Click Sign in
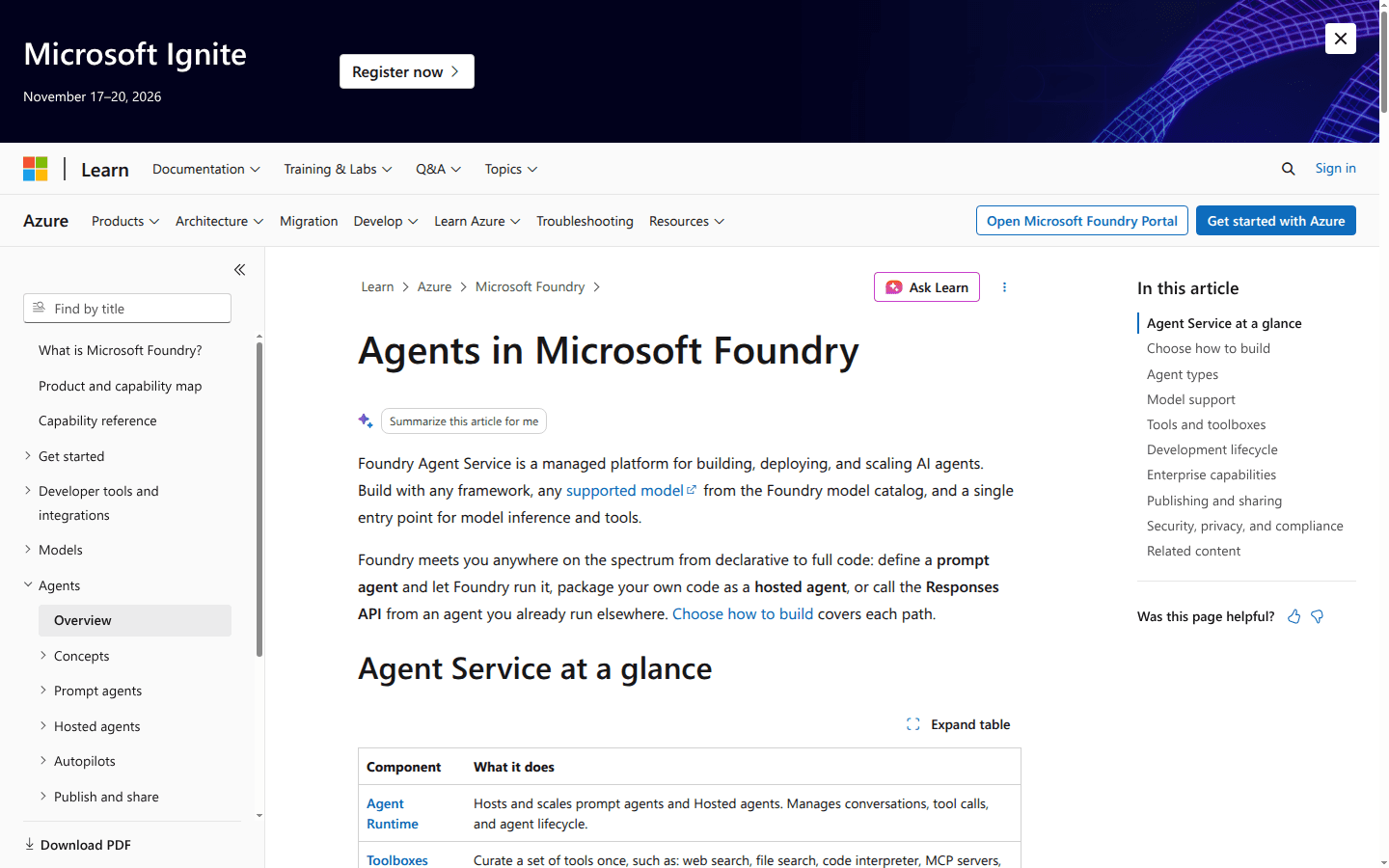Image resolution: width=1389 pixels, height=868 pixels. pyautogui.click(x=1335, y=168)
